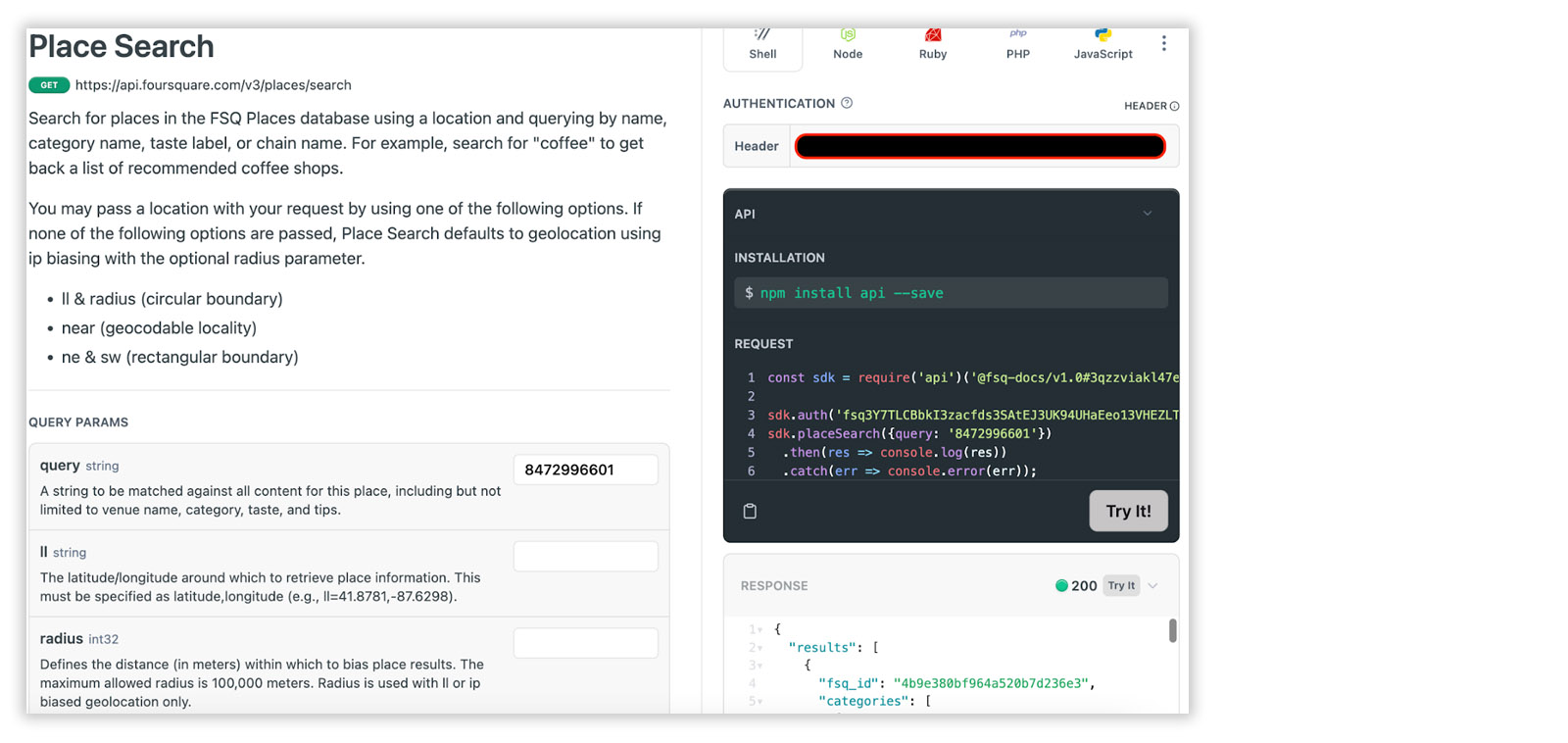
Task: Click the HEADER info icon
Action: 1174,106
